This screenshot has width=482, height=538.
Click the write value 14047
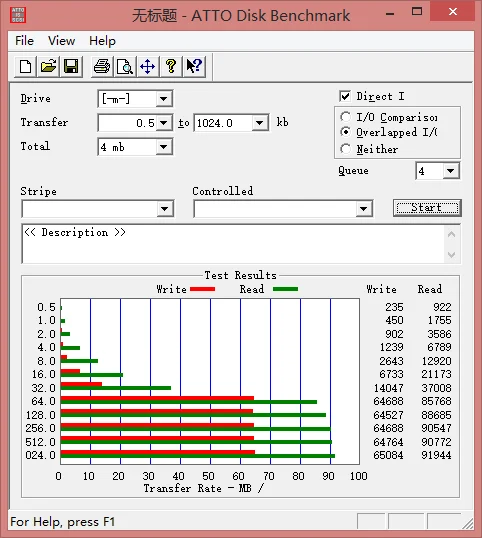coord(388,388)
